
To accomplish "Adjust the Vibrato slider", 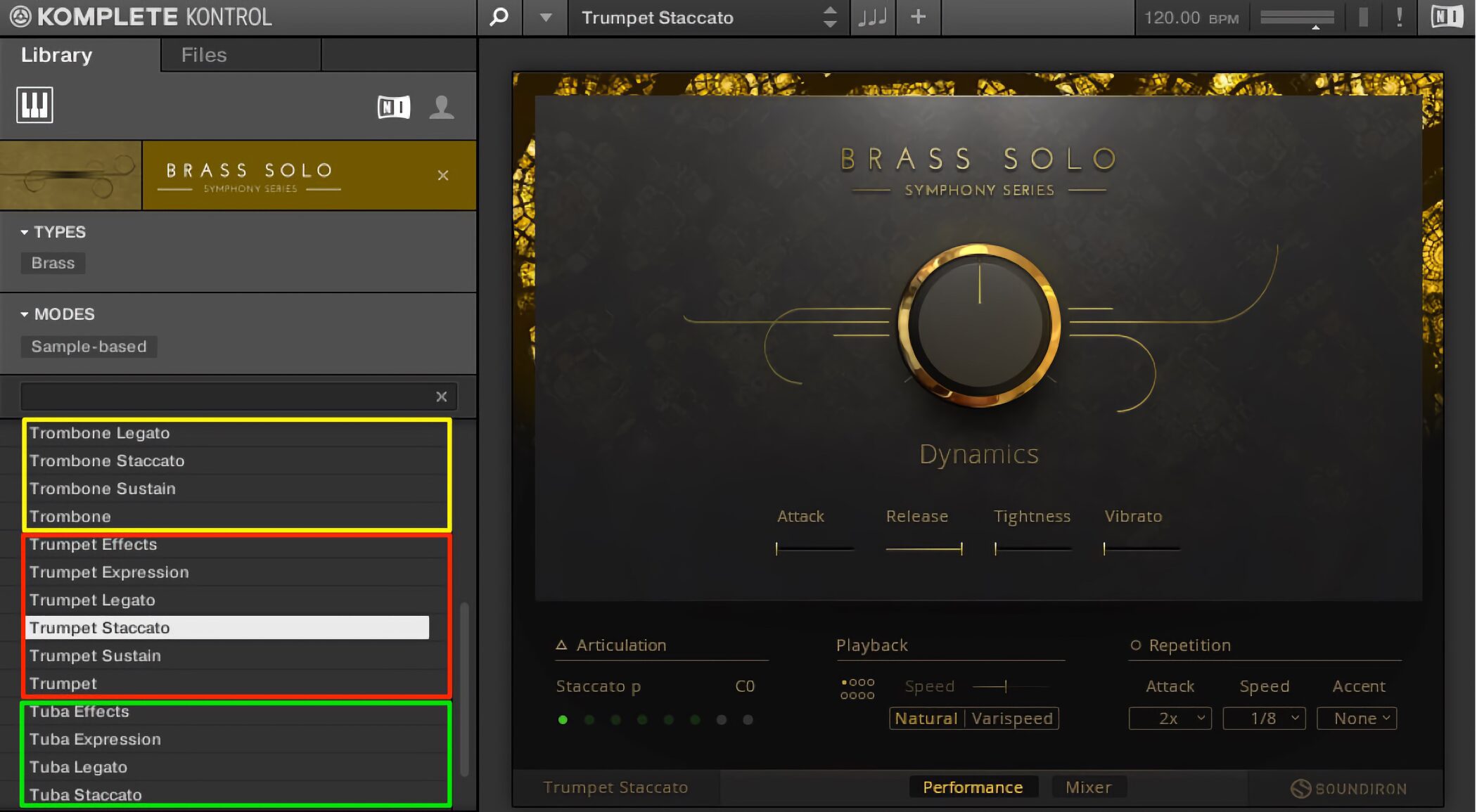I will [1142, 548].
